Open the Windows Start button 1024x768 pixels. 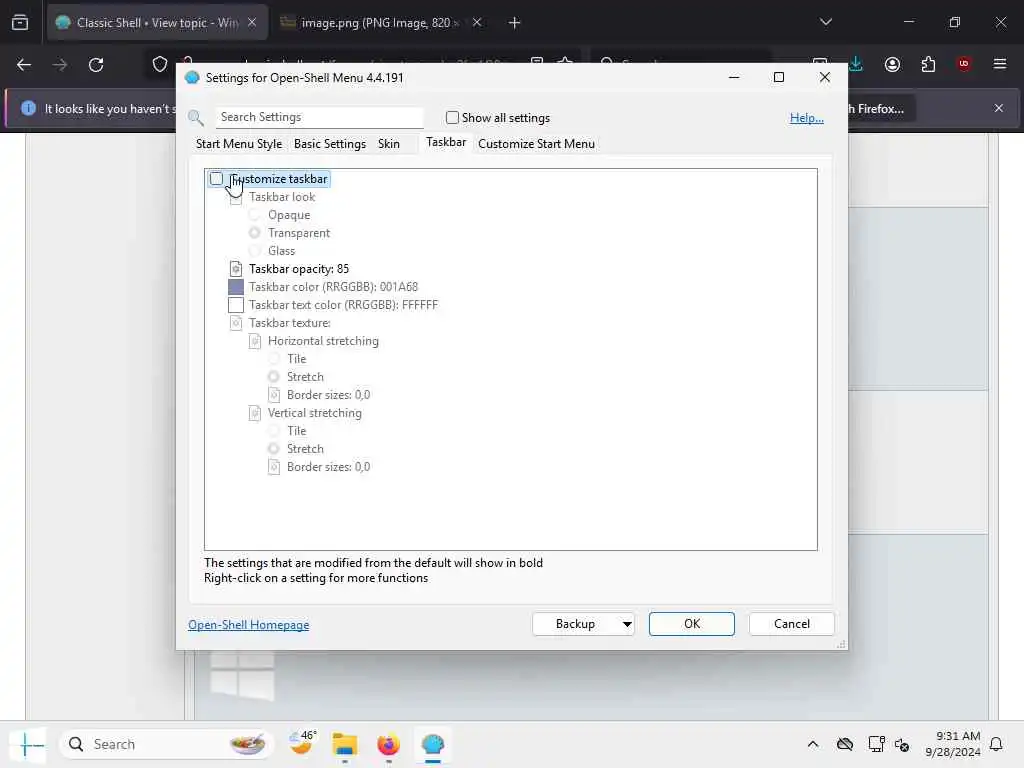pyautogui.click(x=27, y=744)
